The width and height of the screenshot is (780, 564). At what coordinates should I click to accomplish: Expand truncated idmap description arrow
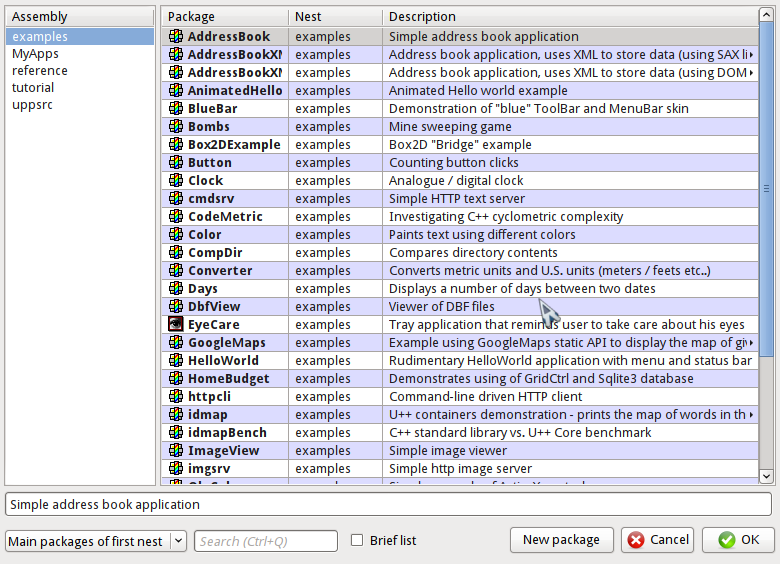(x=751, y=415)
